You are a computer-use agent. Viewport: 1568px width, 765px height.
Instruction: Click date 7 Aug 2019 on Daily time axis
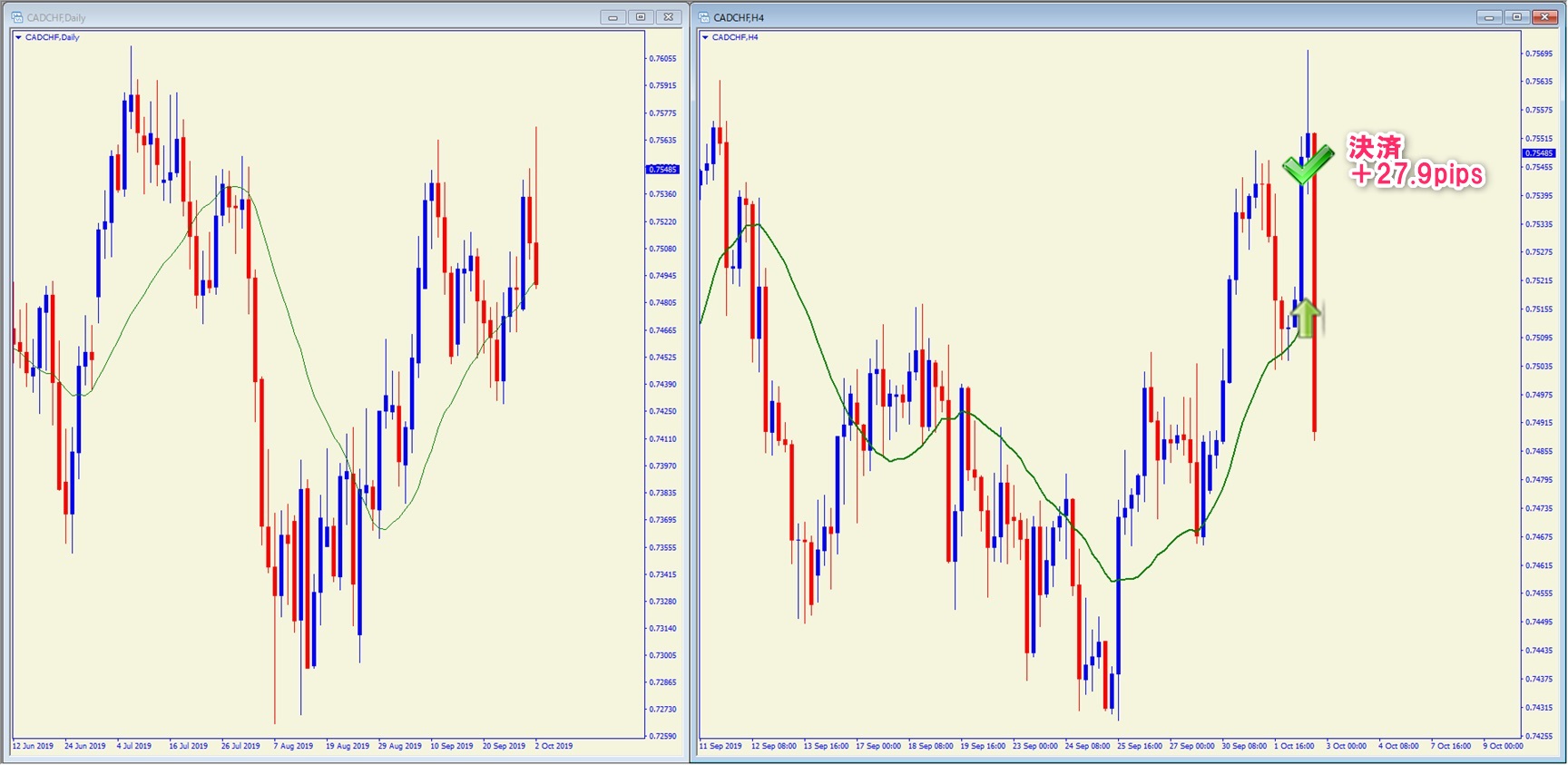click(293, 746)
